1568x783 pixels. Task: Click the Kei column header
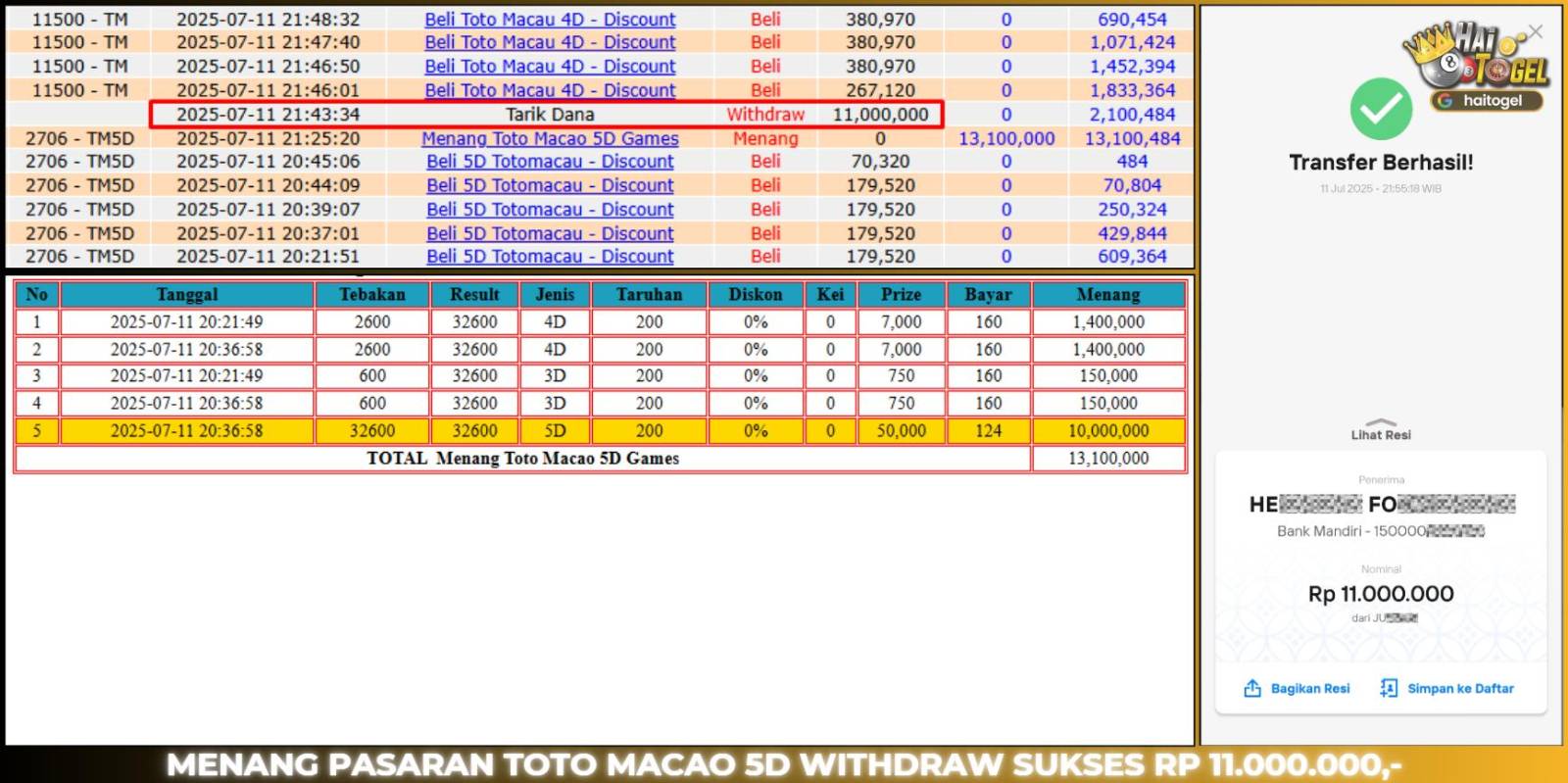pyautogui.click(x=830, y=294)
